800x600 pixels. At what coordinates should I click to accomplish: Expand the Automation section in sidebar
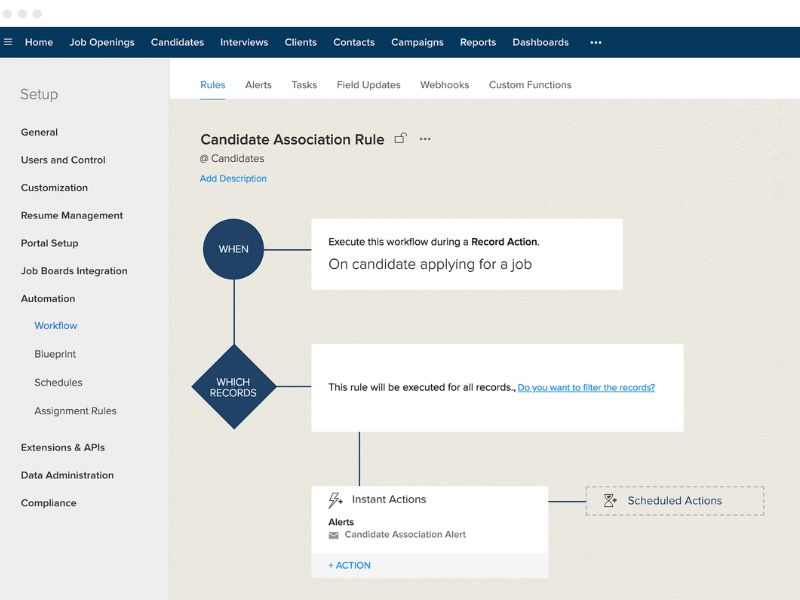coord(48,299)
